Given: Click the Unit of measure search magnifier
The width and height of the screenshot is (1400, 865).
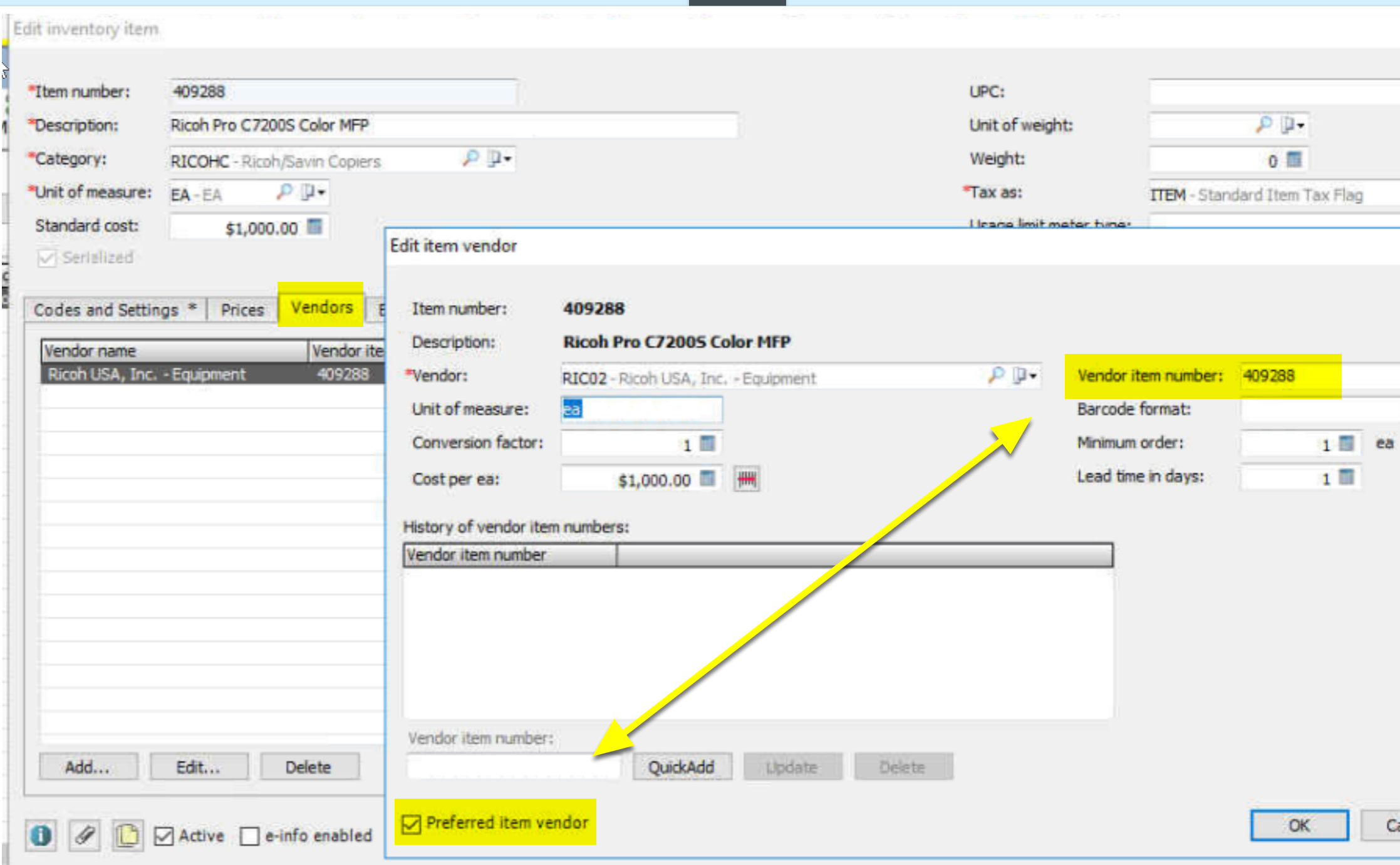Looking at the screenshot, I should point(284,192).
